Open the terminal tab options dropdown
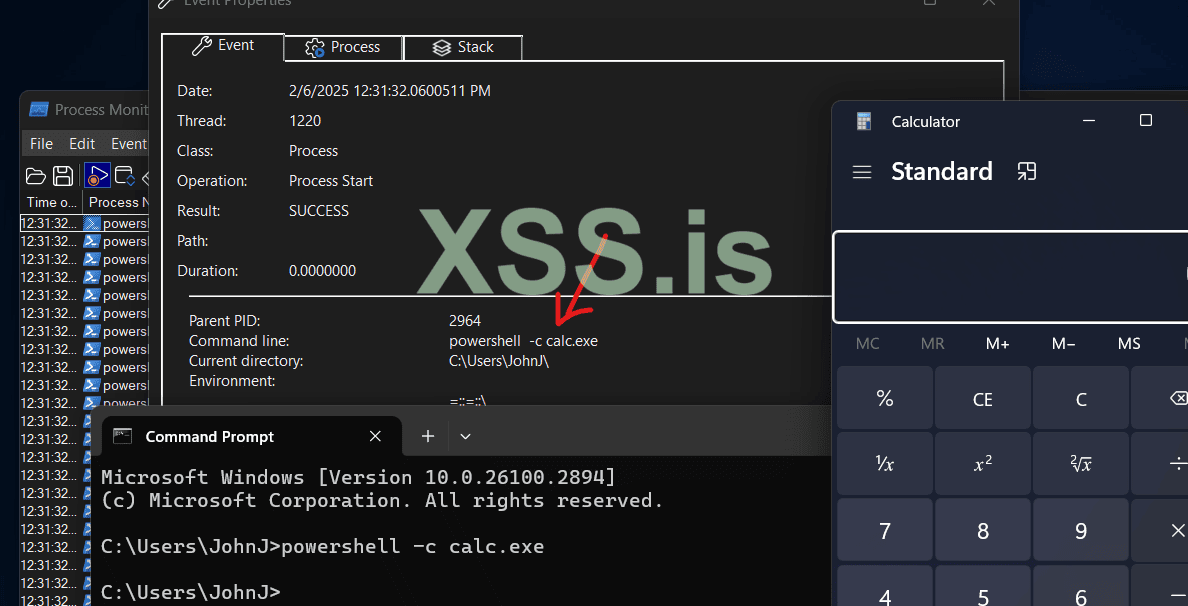Image resolution: width=1188 pixels, height=606 pixels. tap(465, 436)
